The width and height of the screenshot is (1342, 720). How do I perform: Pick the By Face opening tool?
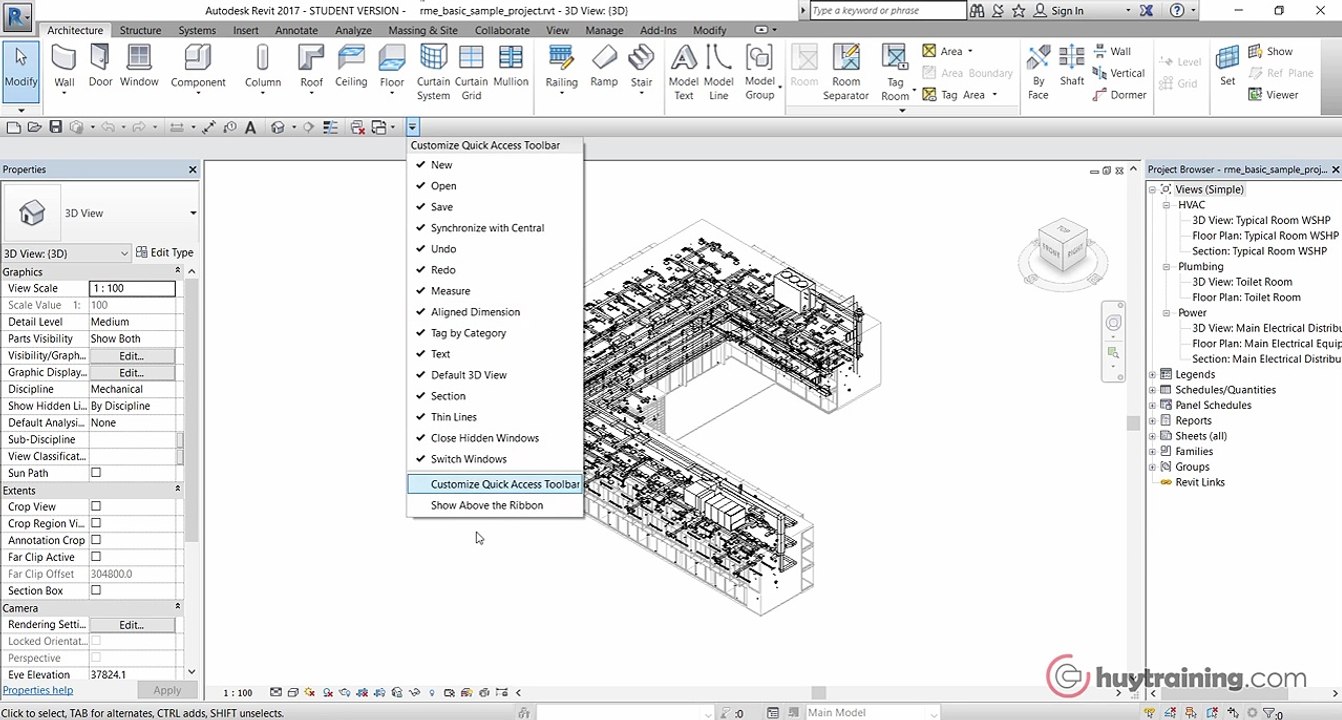[1039, 72]
